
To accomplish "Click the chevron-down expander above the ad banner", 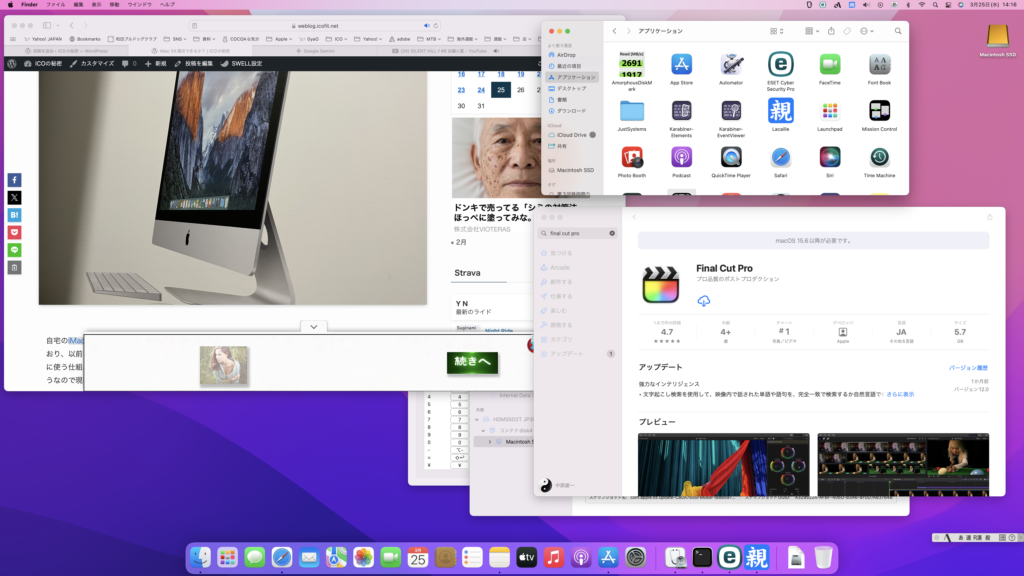I will 313,327.
